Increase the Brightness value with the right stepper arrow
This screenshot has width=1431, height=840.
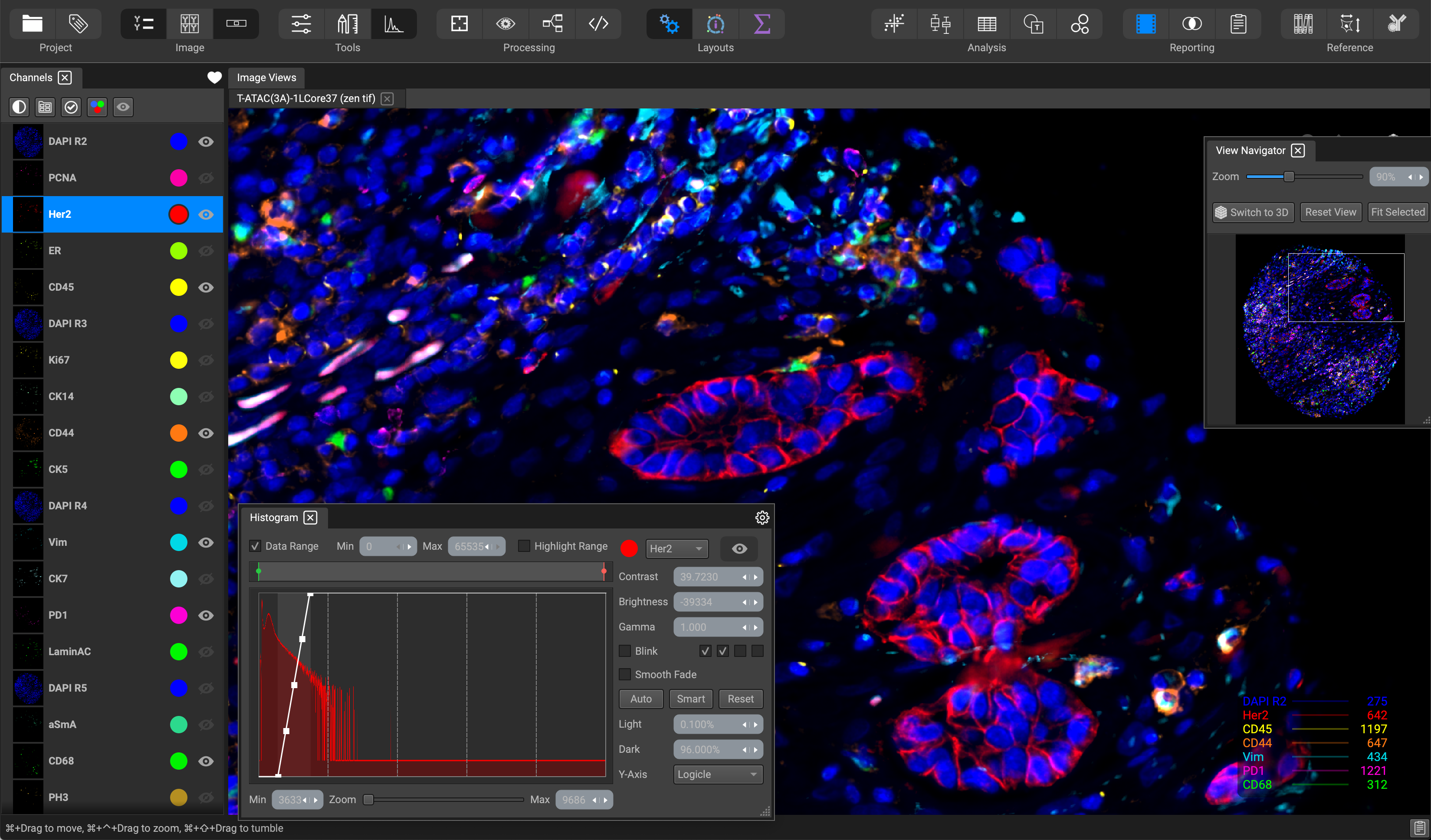click(756, 602)
